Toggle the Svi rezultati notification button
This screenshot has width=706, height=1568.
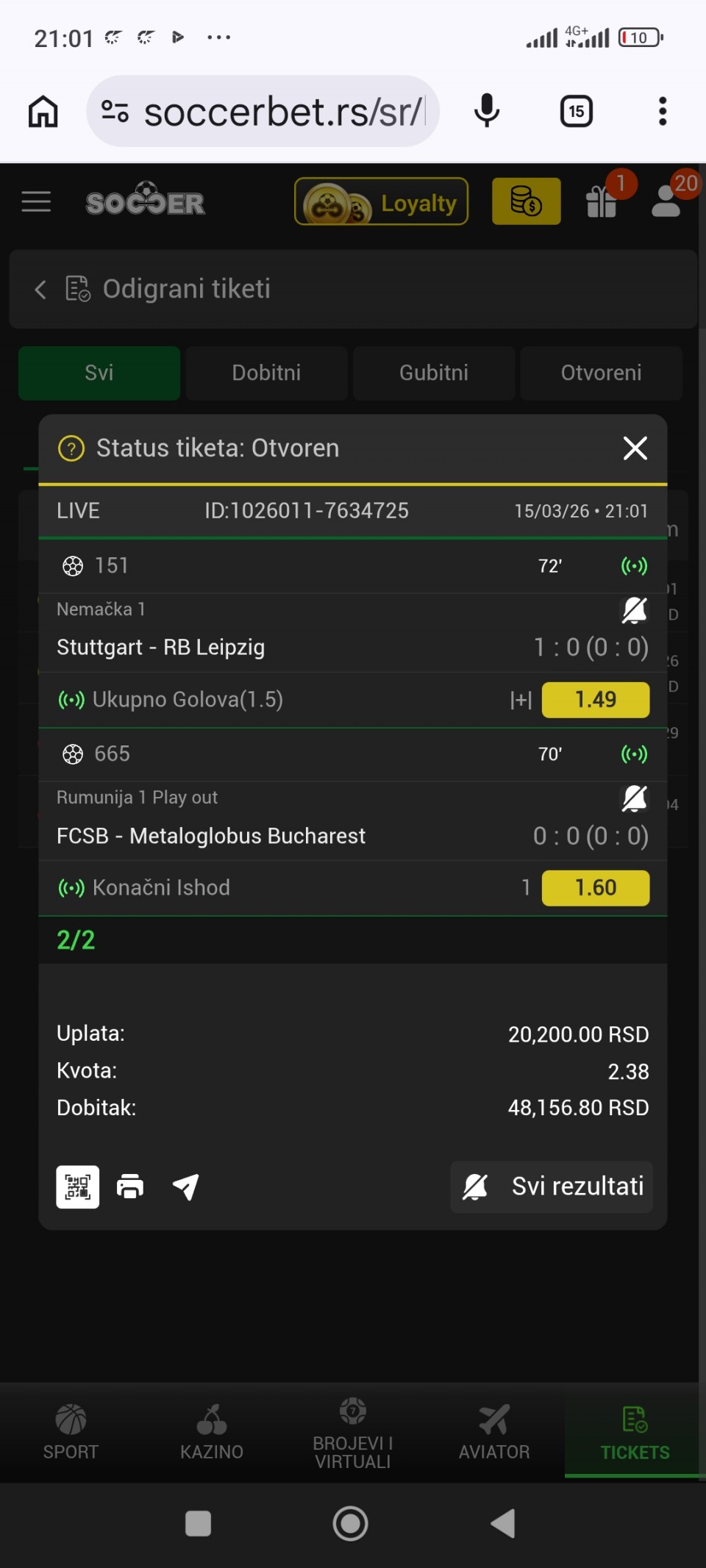click(x=552, y=1186)
